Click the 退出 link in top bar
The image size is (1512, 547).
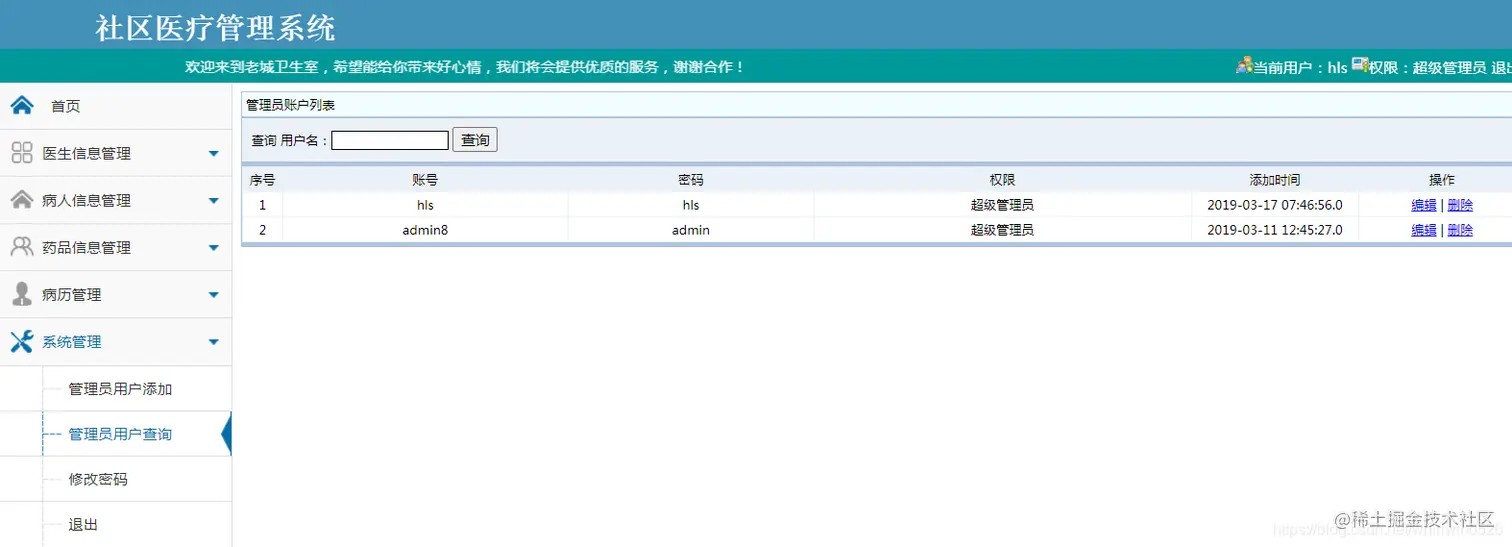(1501, 68)
